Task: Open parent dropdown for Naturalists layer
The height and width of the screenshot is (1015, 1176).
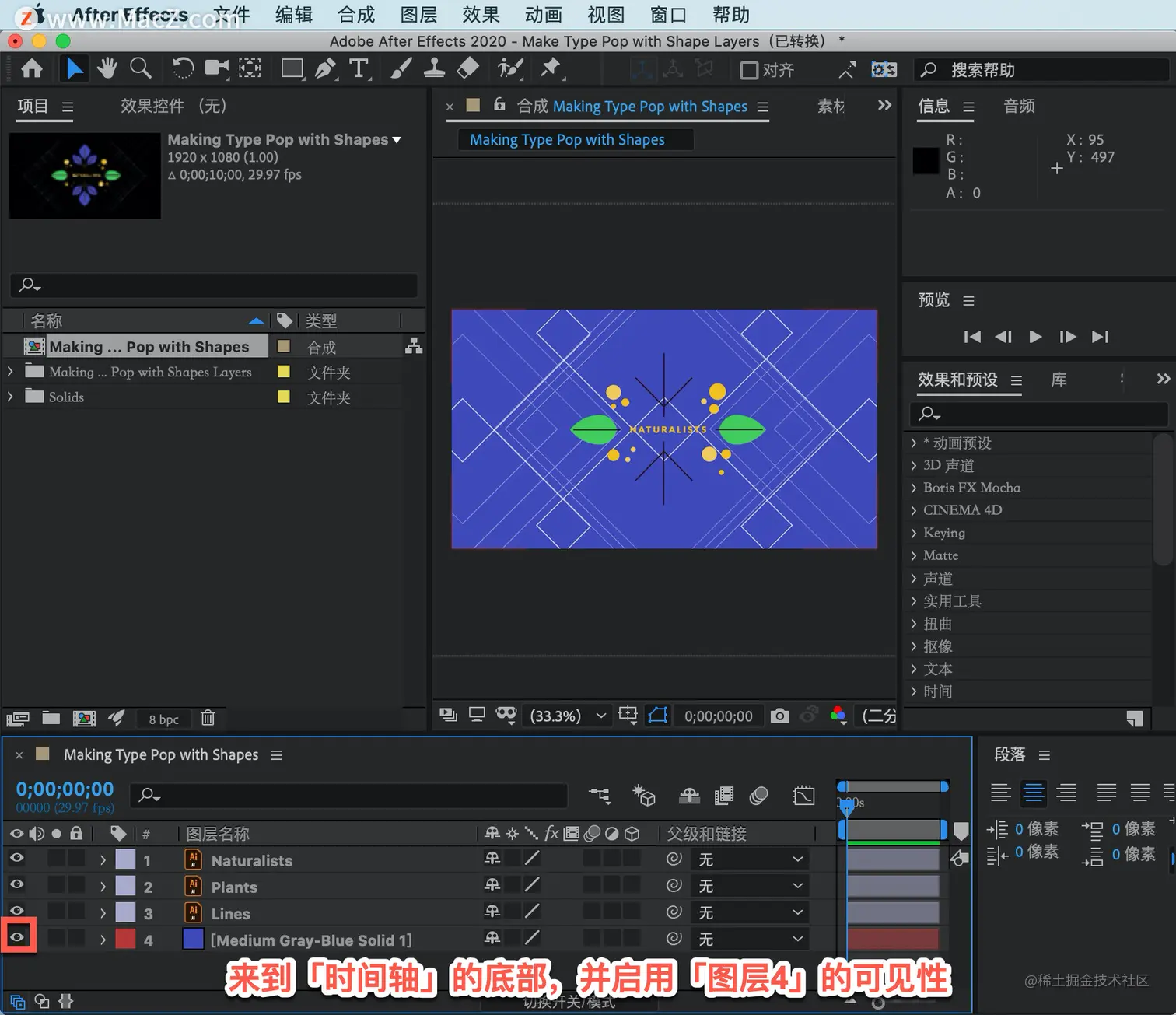Action: 751,859
